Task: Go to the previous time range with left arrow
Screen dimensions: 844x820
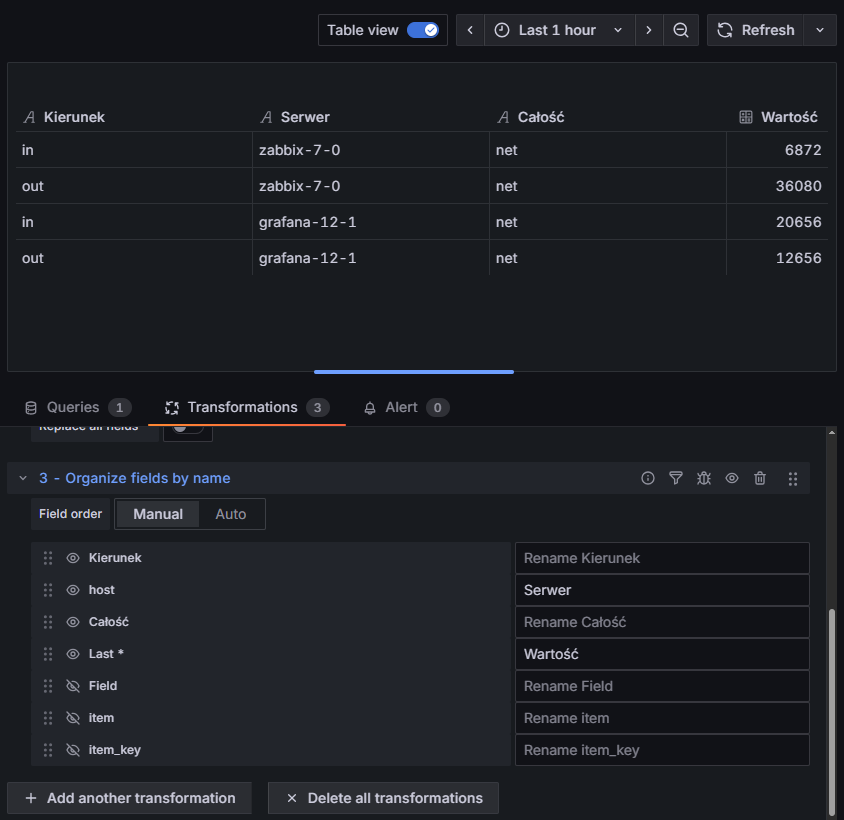Action: pyautogui.click(x=470, y=30)
